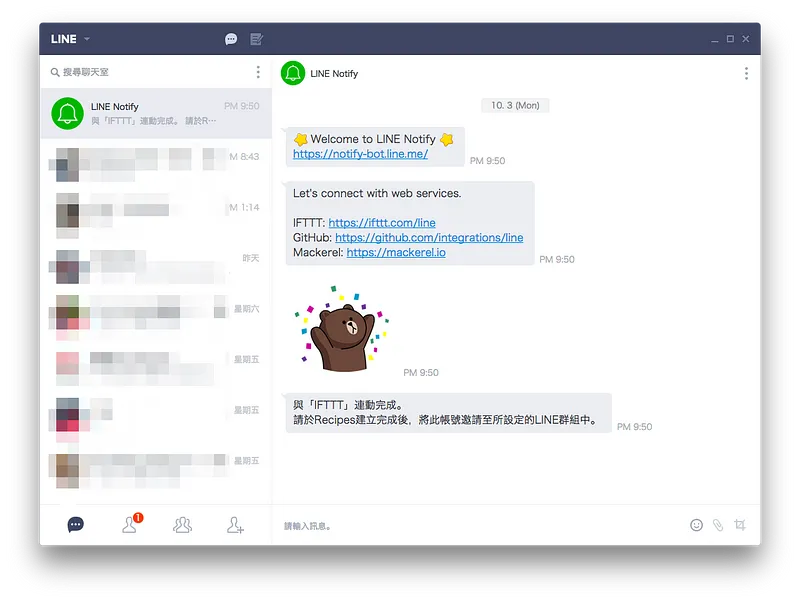The width and height of the screenshot is (800, 602).
Task: Click the chat bubble icon in title bar
Action: 231,39
